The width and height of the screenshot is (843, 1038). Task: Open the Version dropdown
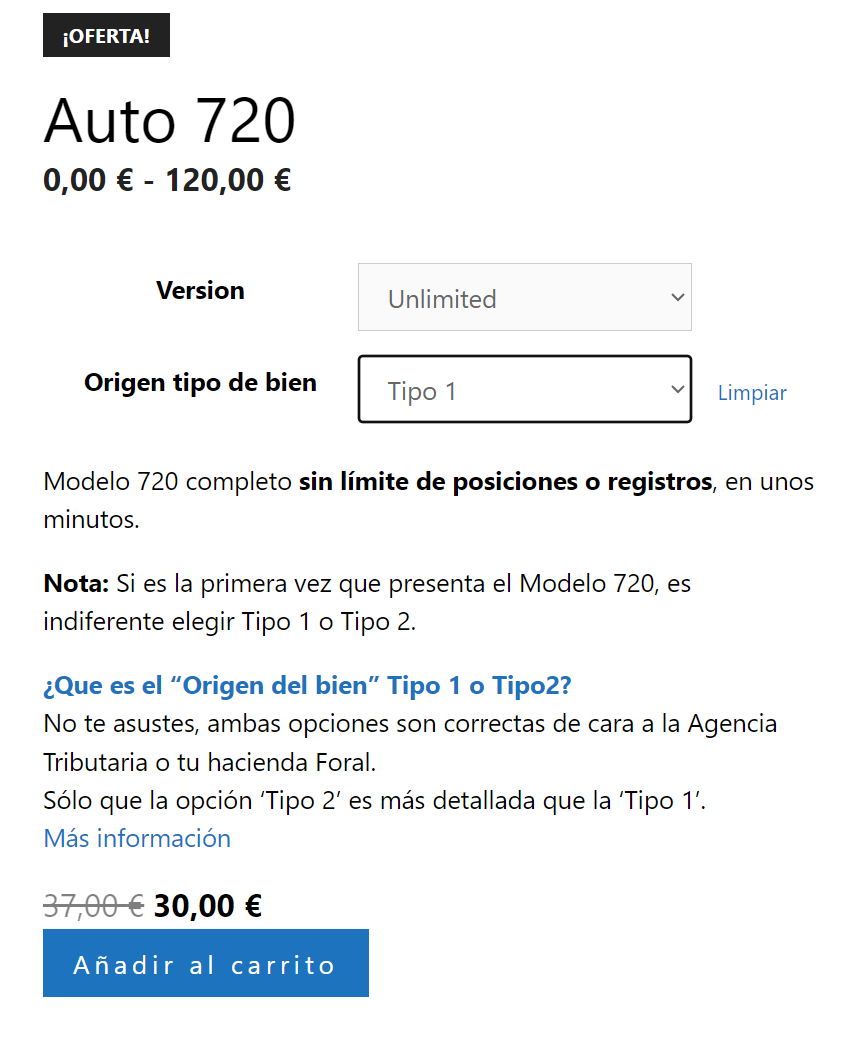tap(524, 296)
